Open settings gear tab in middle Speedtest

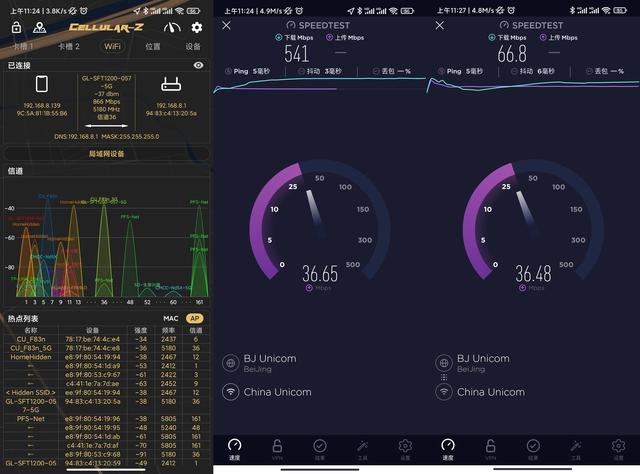(x=405, y=450)
